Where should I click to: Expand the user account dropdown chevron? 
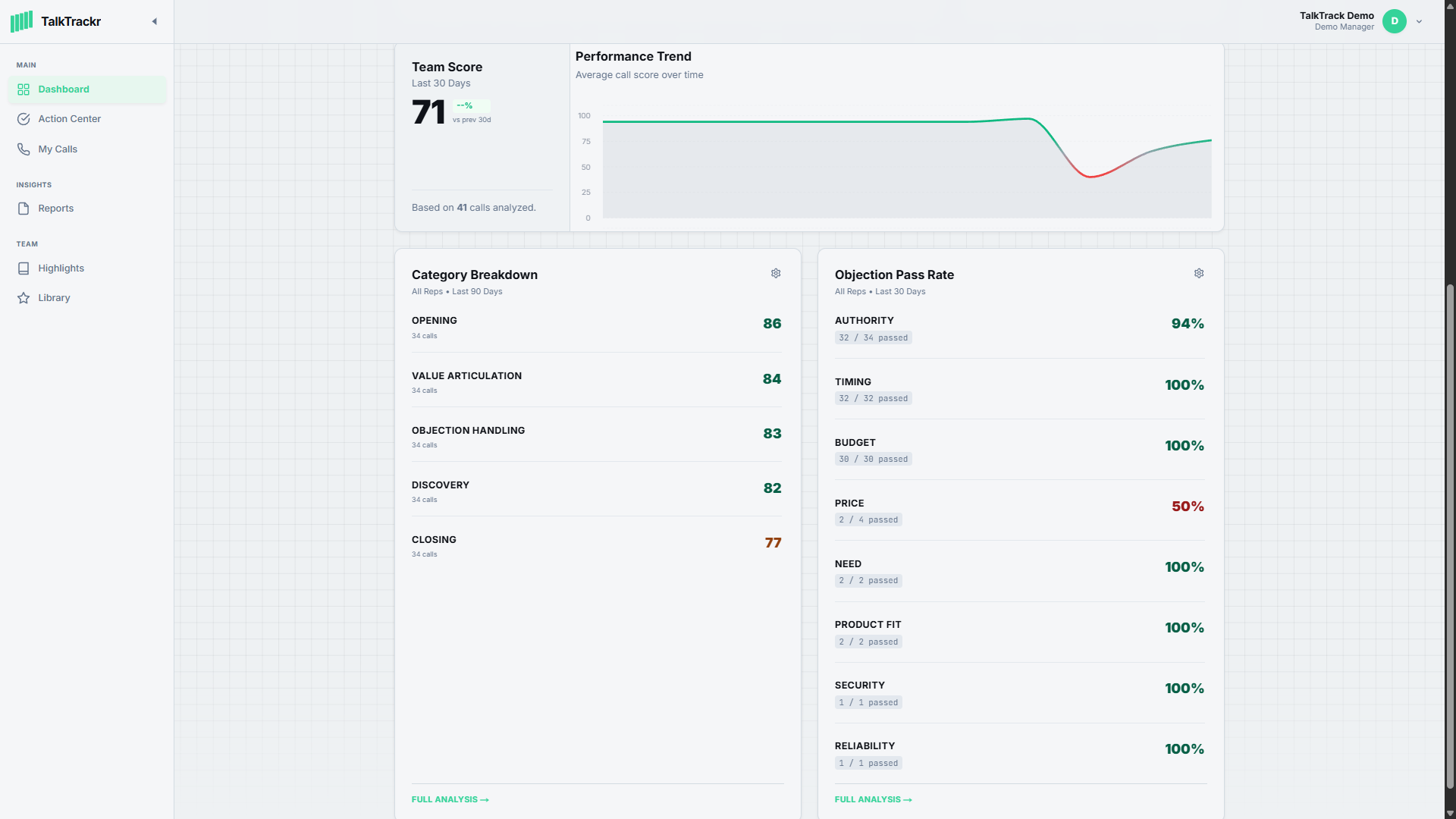(x=1419, y=21)
